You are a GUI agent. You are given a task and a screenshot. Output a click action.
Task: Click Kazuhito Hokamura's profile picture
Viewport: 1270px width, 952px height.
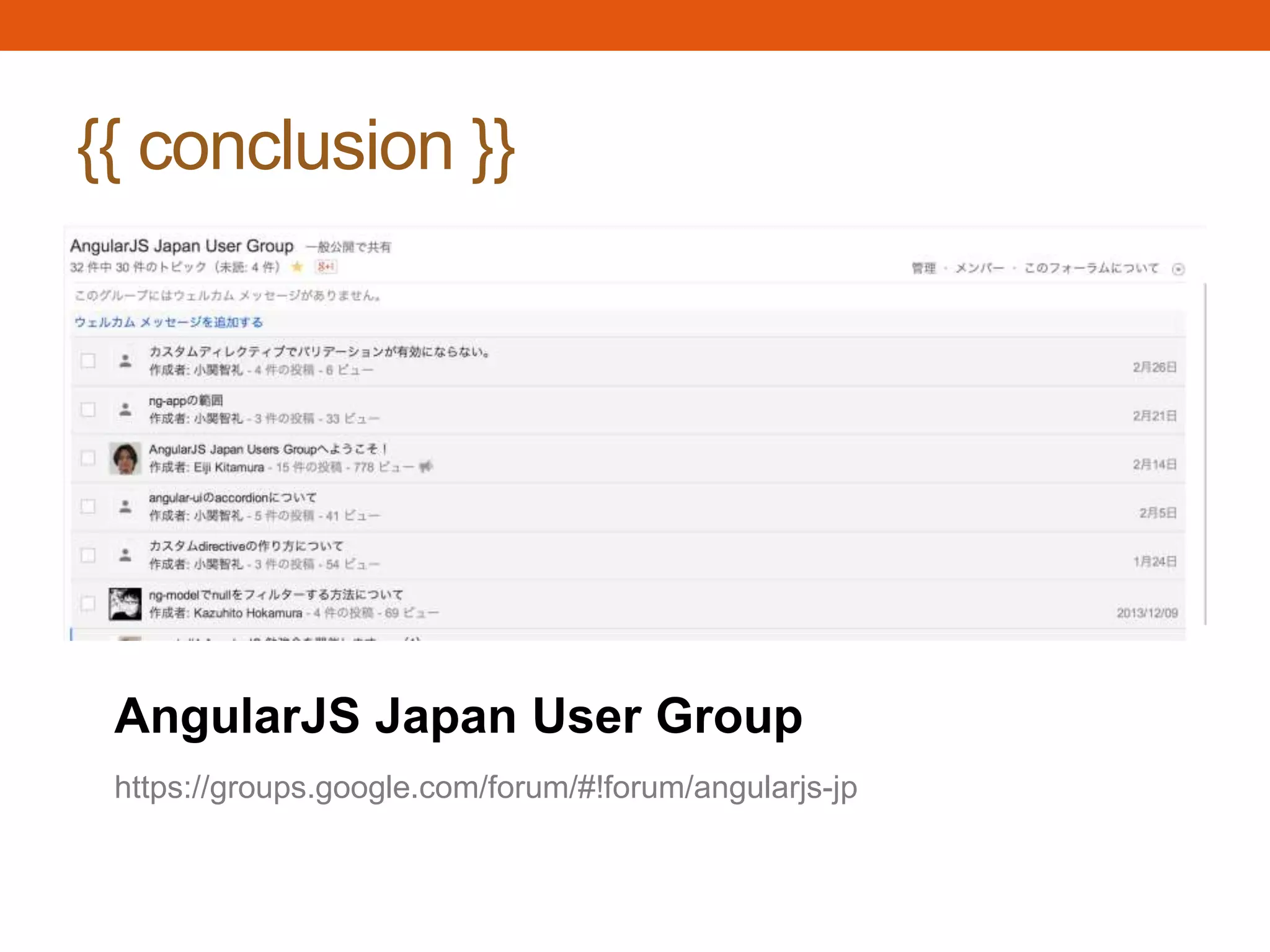(x=125, y=604)
